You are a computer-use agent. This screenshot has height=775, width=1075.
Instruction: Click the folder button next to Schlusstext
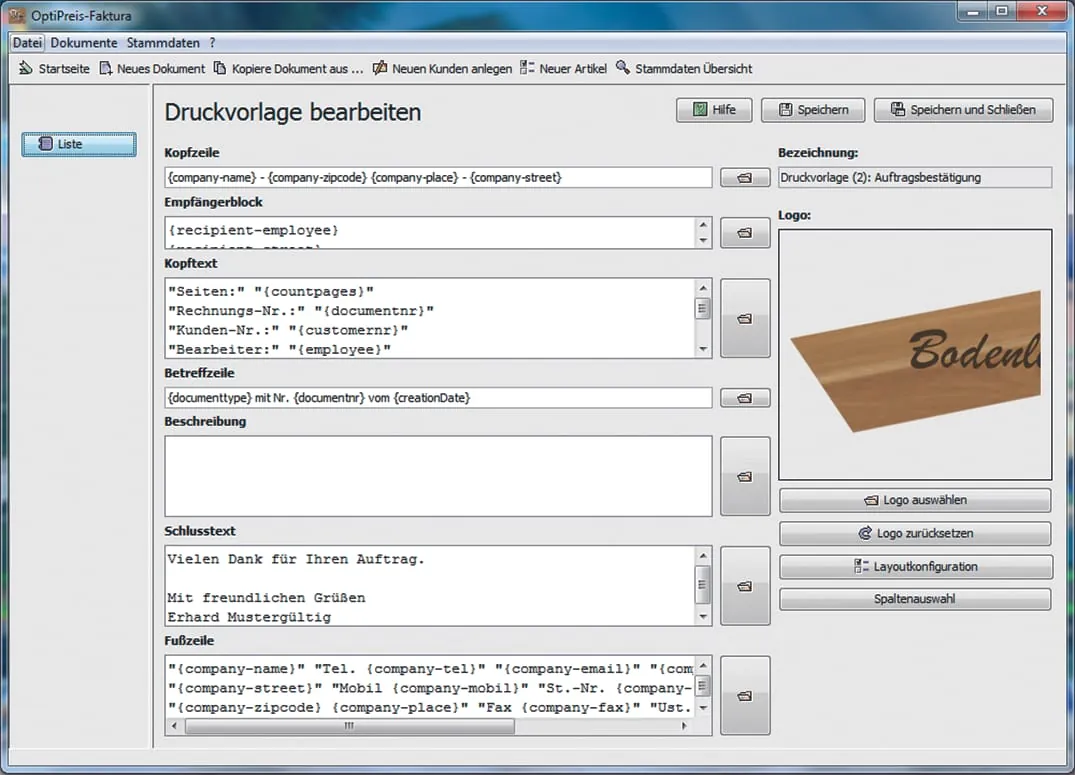pos(745,586)
